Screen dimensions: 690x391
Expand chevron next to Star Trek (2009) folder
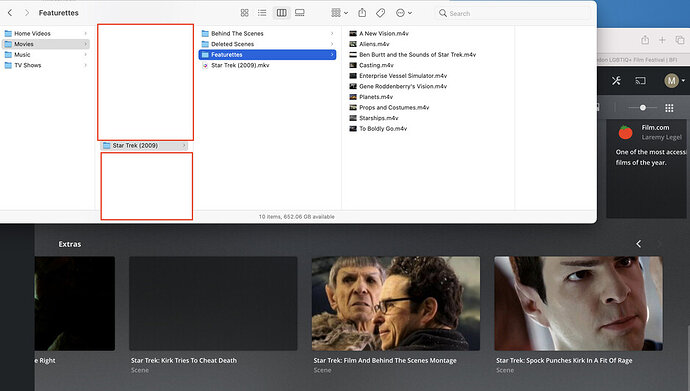184,146
